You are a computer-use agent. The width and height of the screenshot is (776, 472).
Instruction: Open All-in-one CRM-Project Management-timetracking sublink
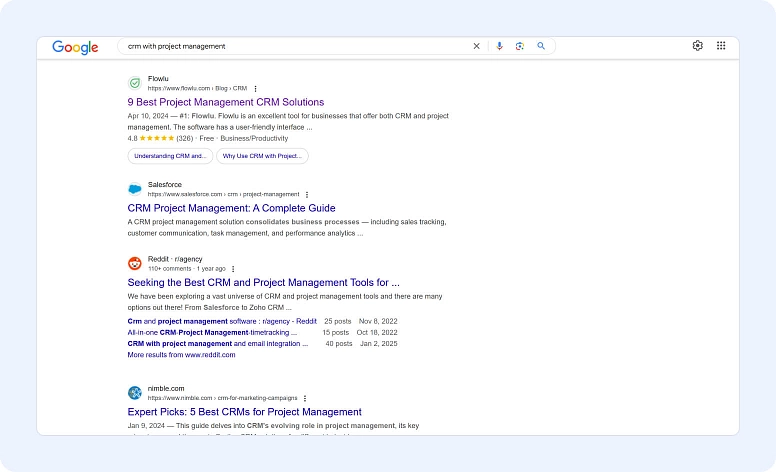(x=212, y=332)
